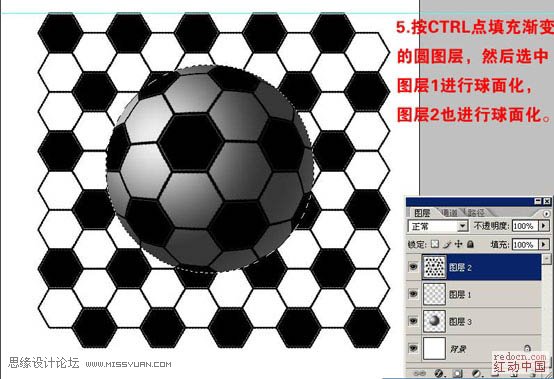Select the 图层 1 thumbnail
Image resolution: width=554 pixels, height=379 pixels.
pos(434,294)
